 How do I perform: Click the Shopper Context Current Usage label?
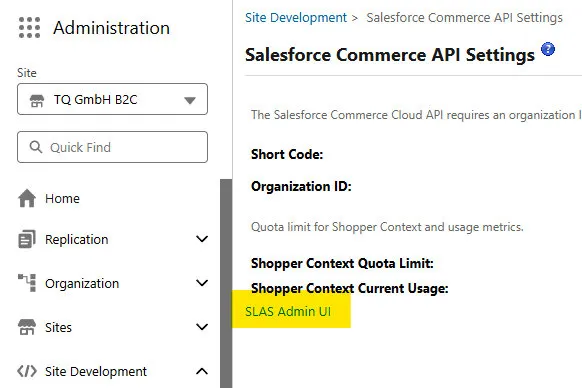[x=350, y=288]
